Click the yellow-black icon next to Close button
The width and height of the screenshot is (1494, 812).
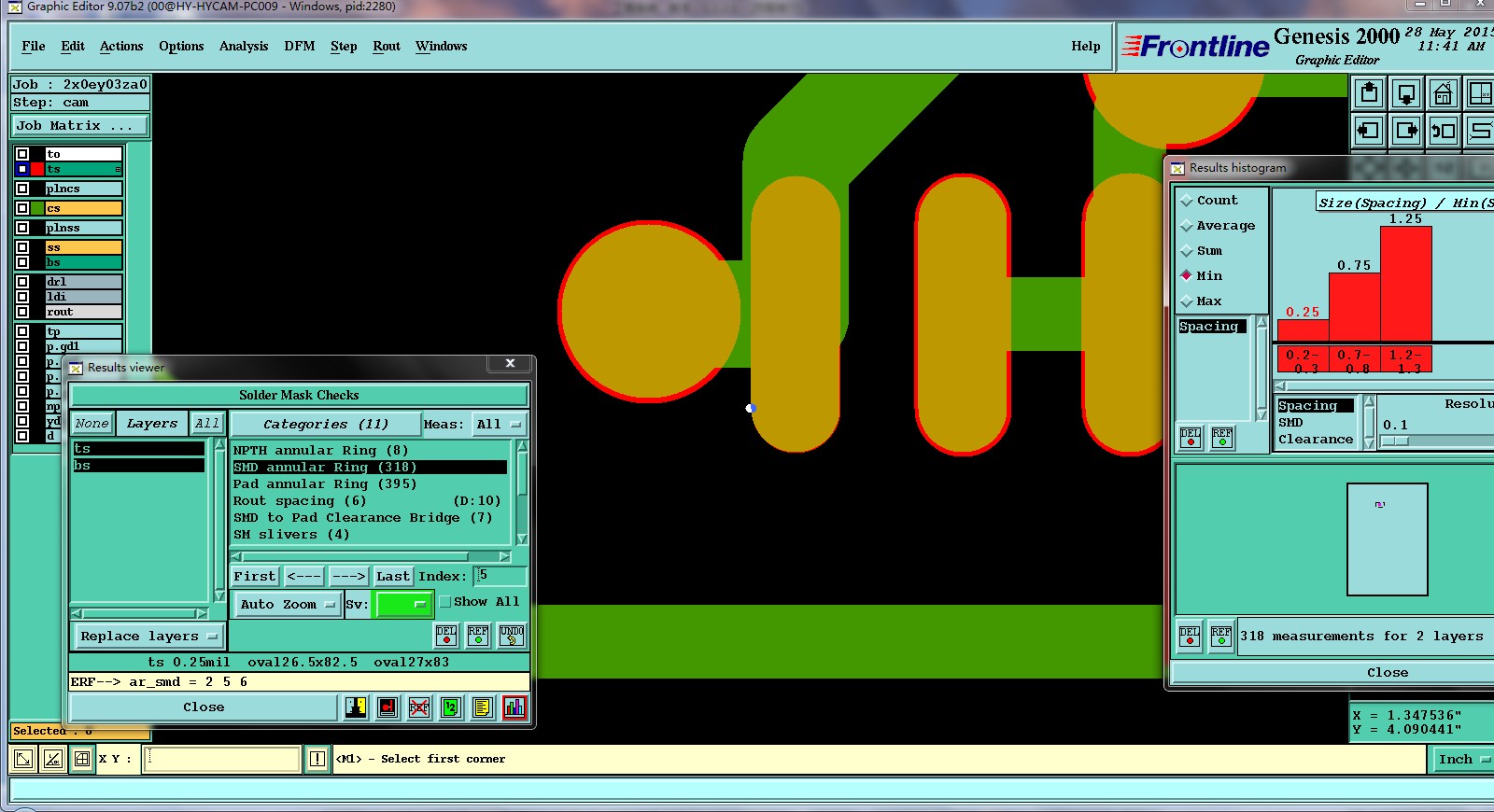pos(356,707)
